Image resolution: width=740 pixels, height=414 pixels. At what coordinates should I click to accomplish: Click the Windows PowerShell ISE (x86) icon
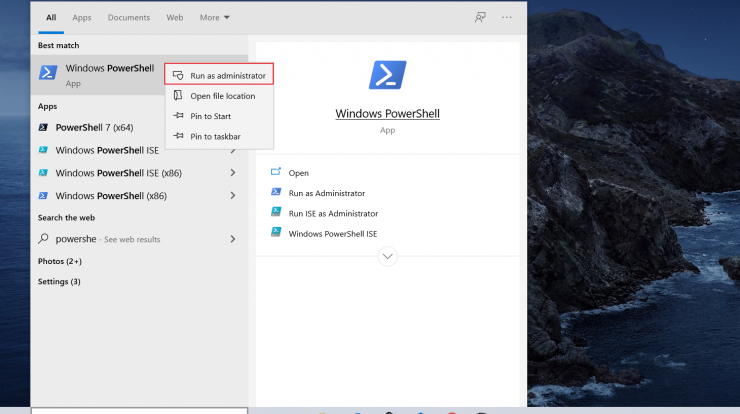pyautogui.click(x=43, y=172)
